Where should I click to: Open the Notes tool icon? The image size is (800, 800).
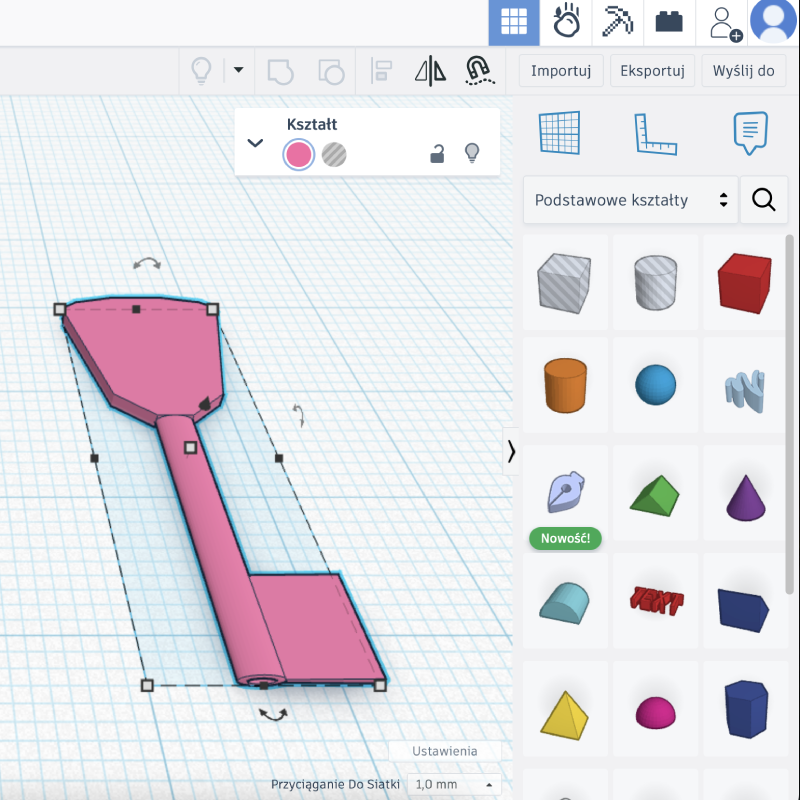[750, 134]
